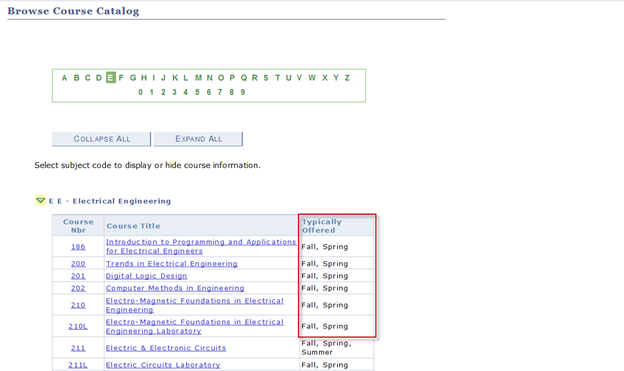Select letter S in the alphabet index
This screenshot has width=624, height=371.
266,78
